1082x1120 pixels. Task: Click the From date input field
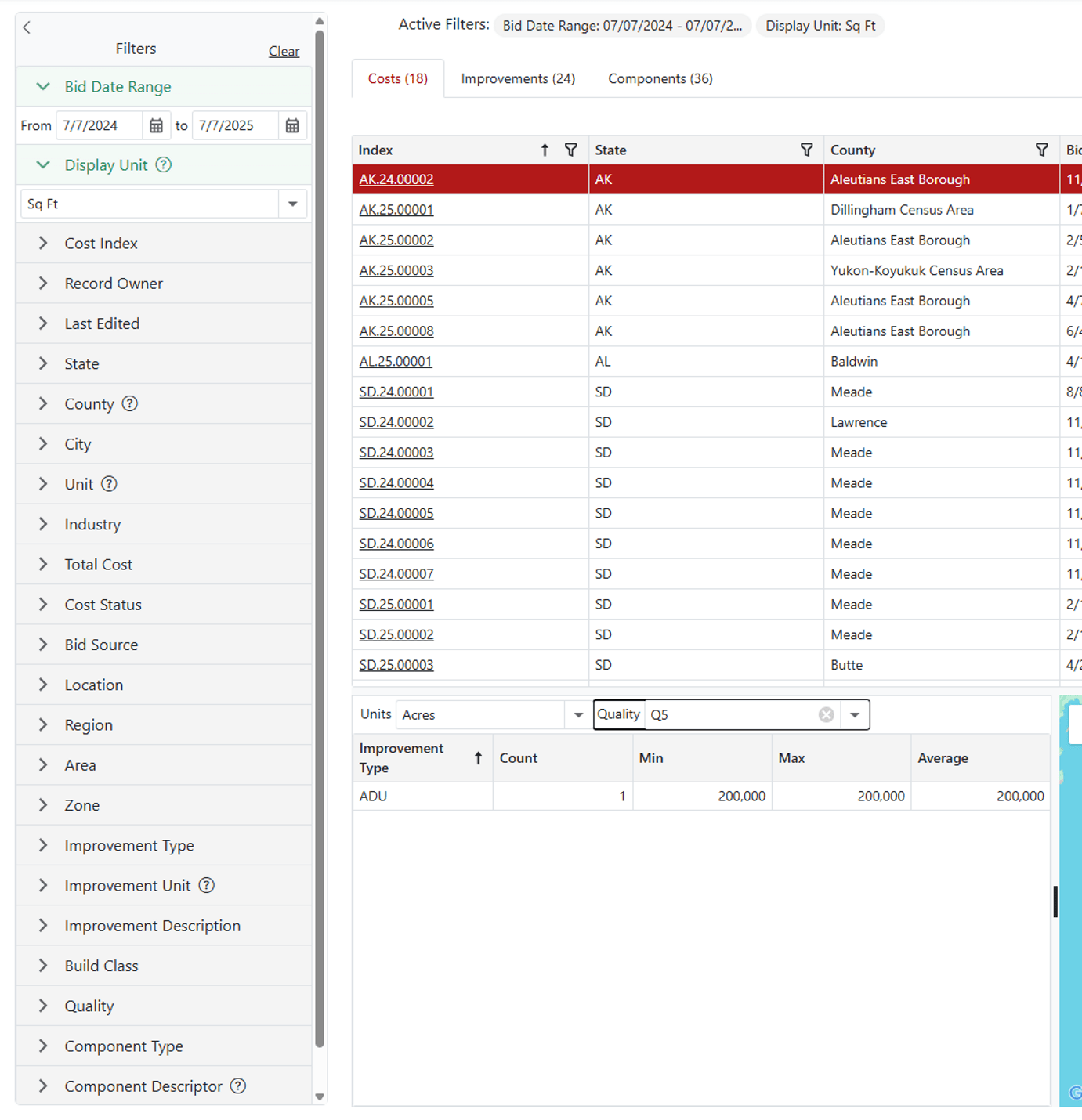(x=98, y=125)
